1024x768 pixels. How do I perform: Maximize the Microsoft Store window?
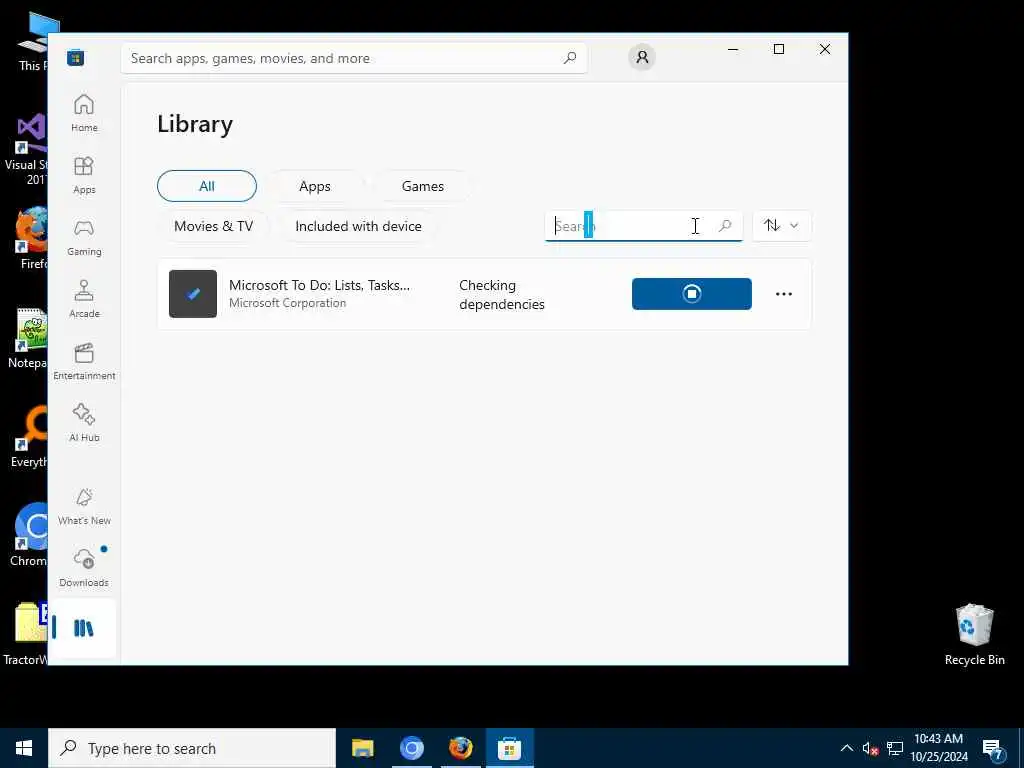(x=778, y=49)
